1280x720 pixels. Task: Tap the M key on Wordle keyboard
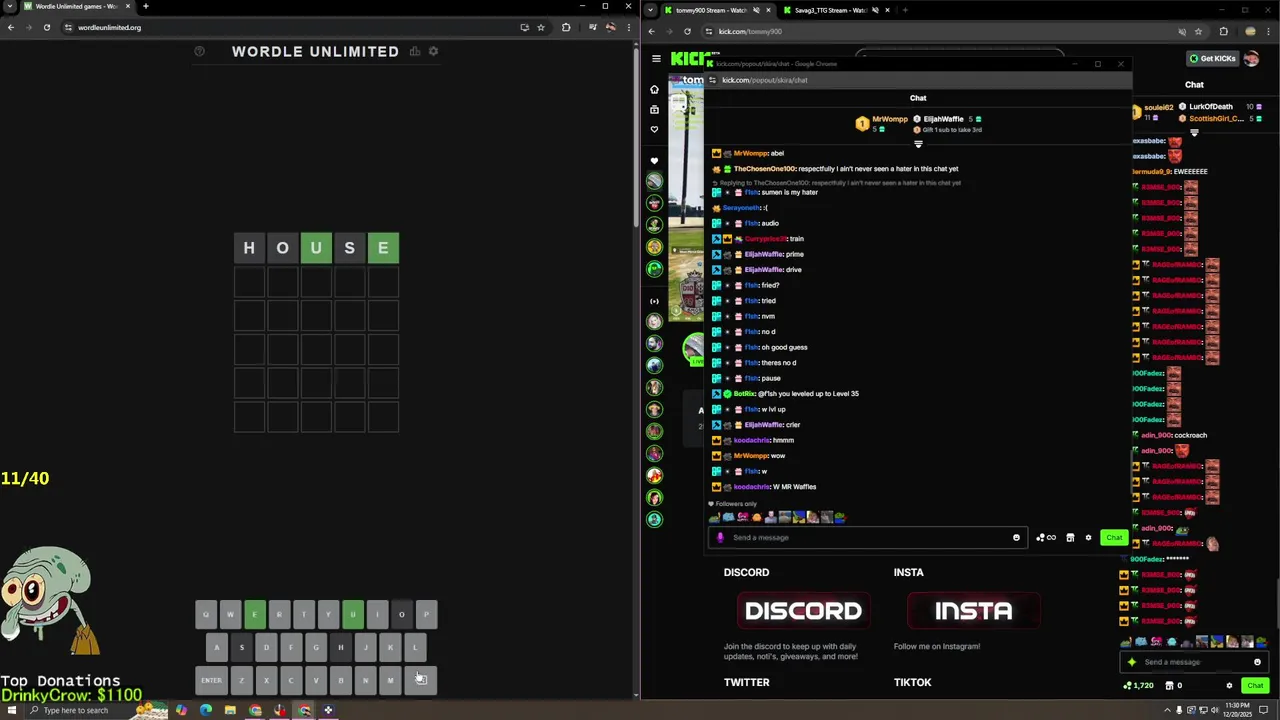pyautogui.click(x=390, y=680)
